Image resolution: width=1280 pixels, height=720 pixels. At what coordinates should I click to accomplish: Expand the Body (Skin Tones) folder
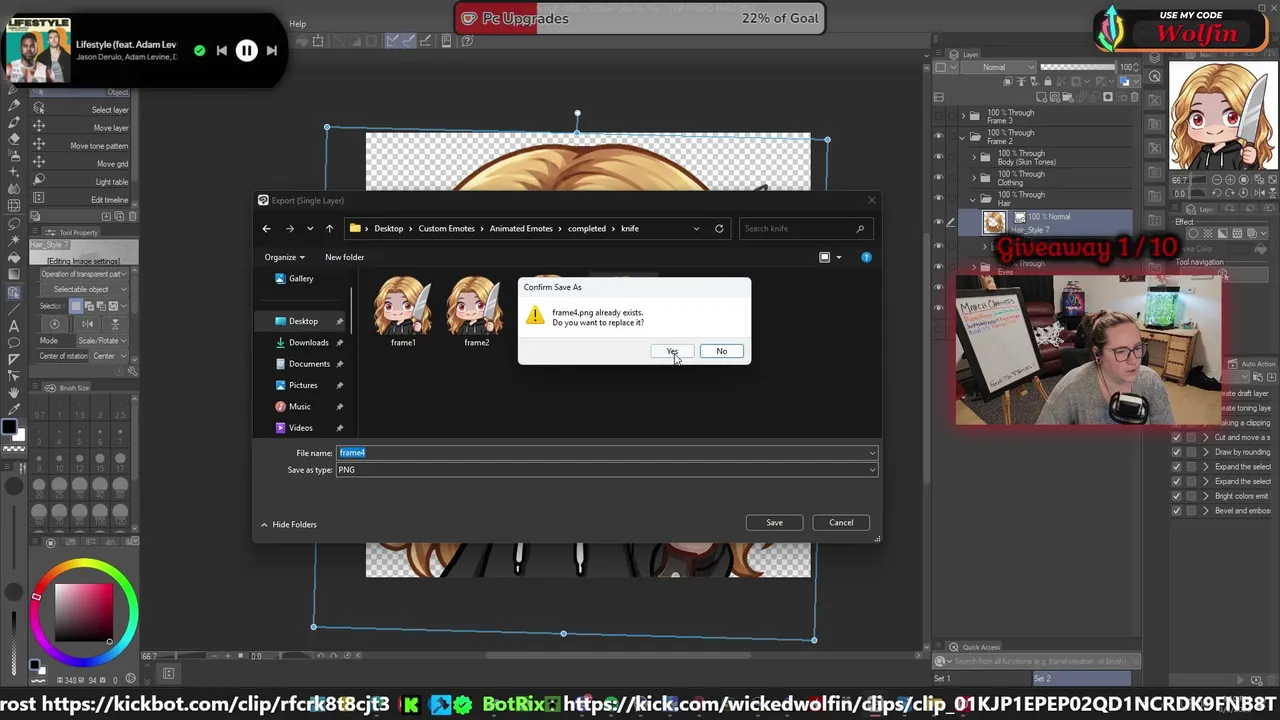[975, 157]
